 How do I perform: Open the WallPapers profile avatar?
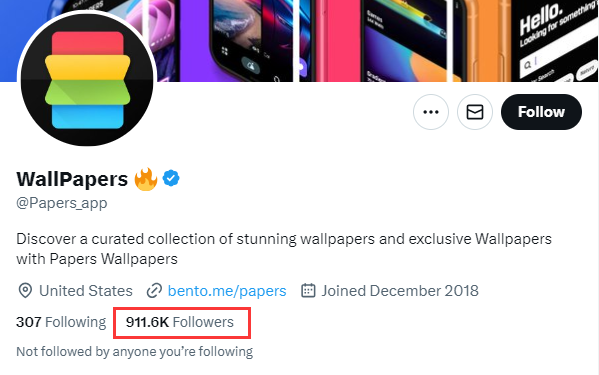[x=87, y=79]
